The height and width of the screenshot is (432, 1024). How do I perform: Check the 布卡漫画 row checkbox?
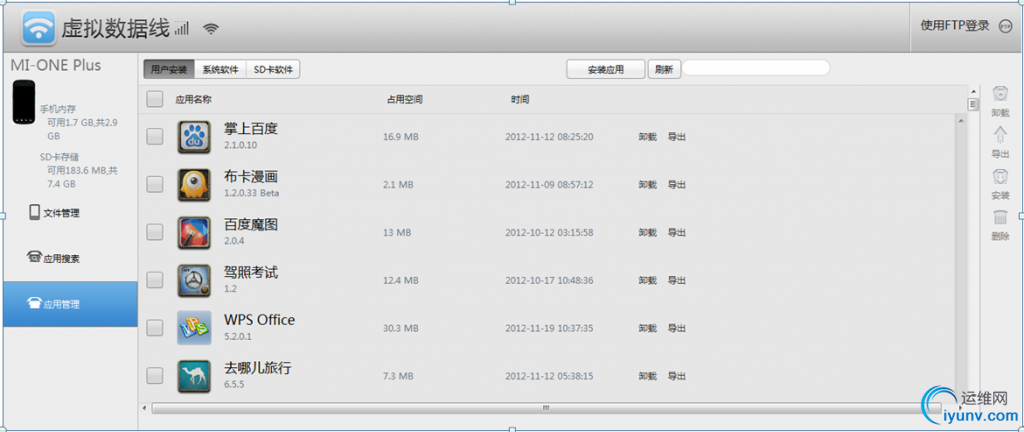click(155, 185)
